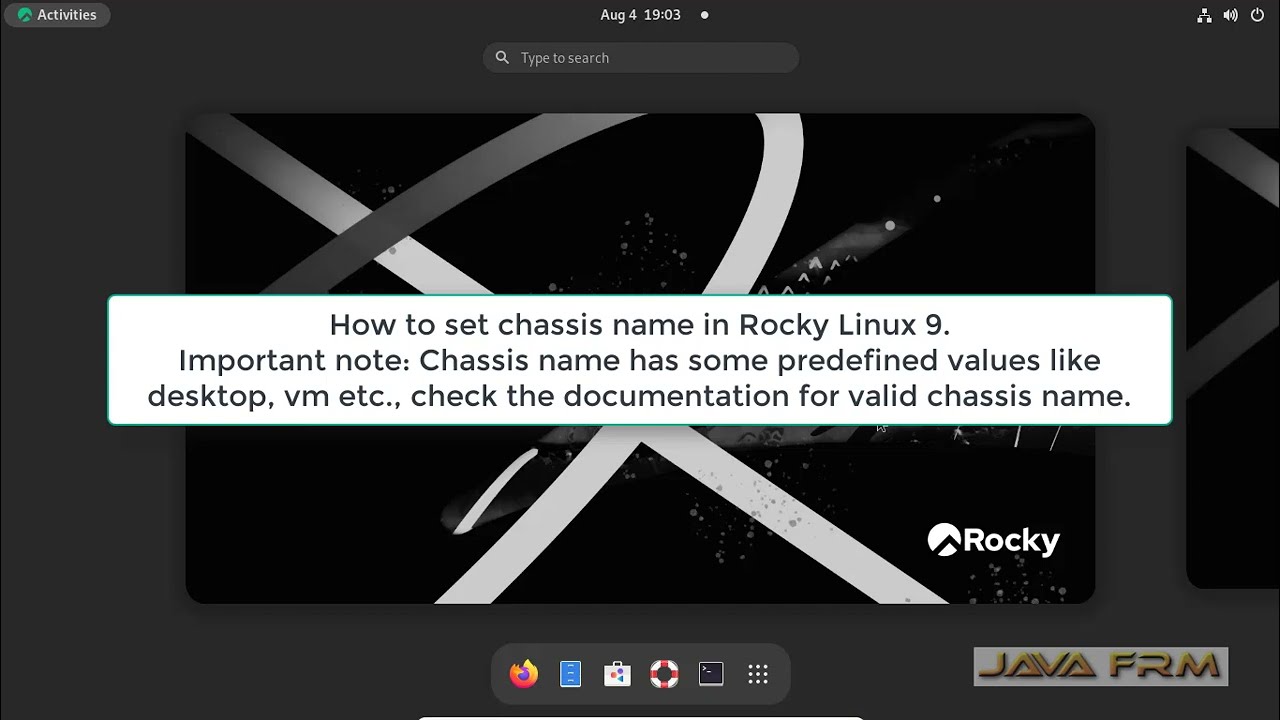This screenshot has width=1280, height=720.
Task: Open the Software store icon
Action: click(x=617, y=674)
